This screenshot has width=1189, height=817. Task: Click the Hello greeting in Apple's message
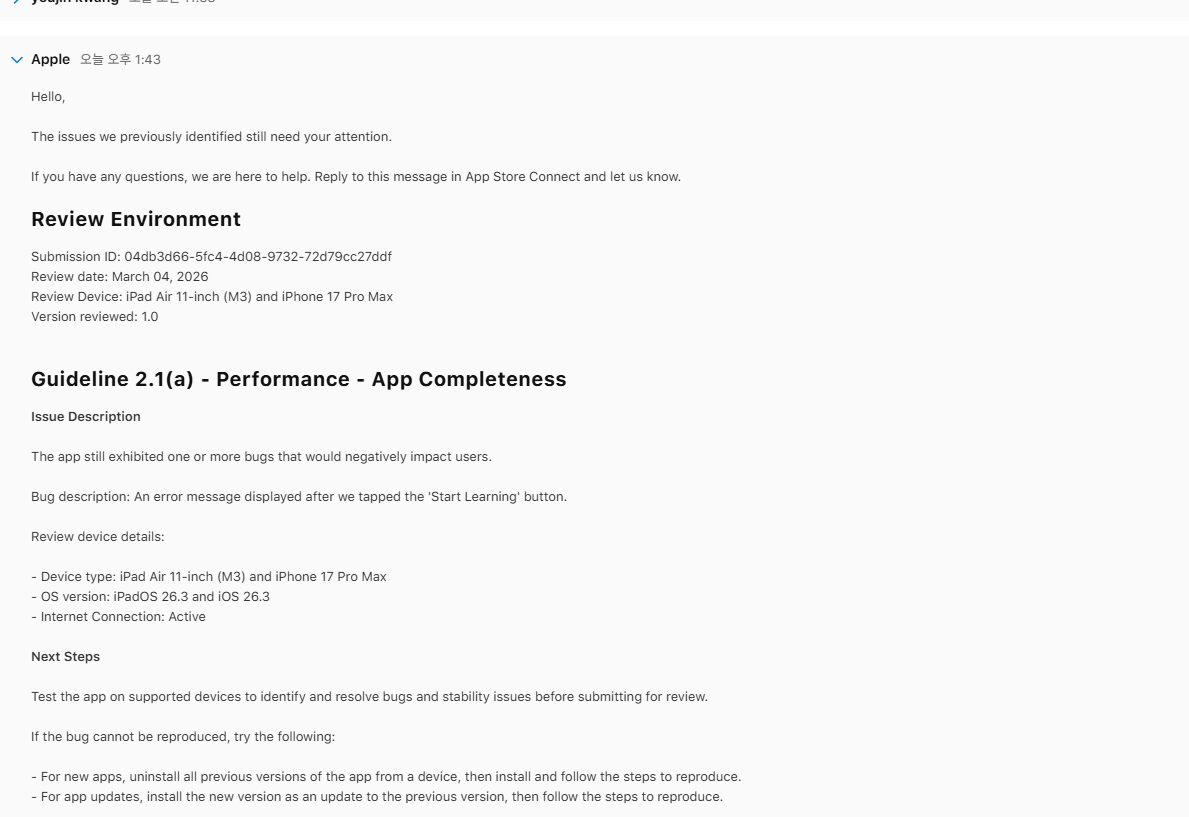[x=47, y=96]
